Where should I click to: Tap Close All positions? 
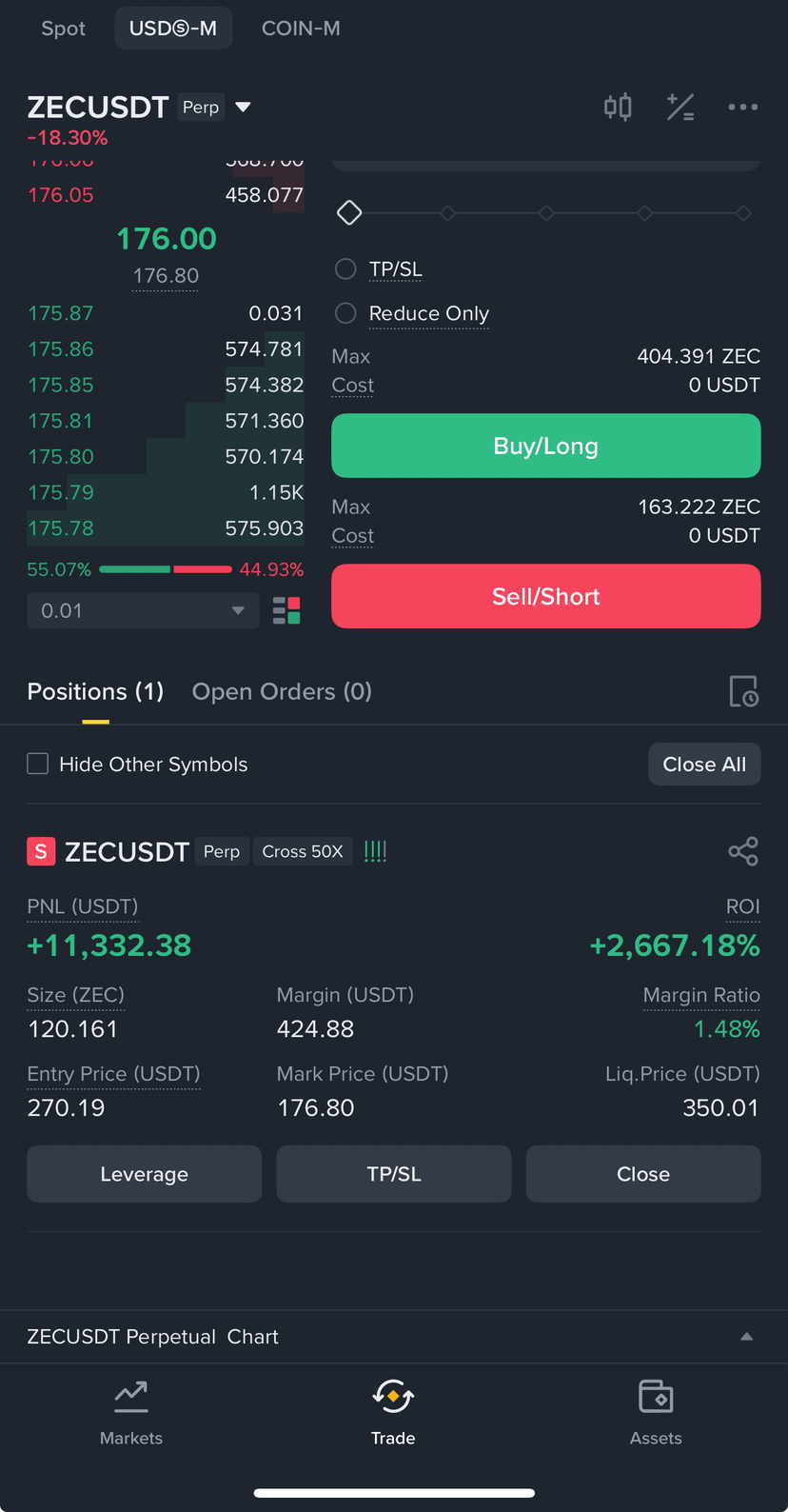(x=704, y=765)
